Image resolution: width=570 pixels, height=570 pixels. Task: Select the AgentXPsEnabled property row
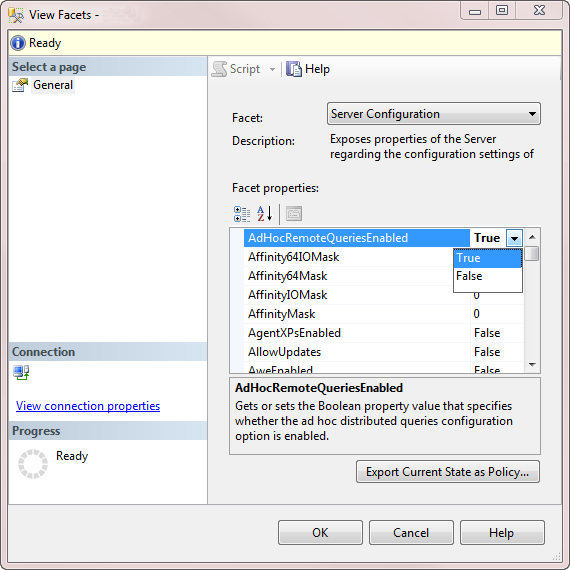point(384,333)
